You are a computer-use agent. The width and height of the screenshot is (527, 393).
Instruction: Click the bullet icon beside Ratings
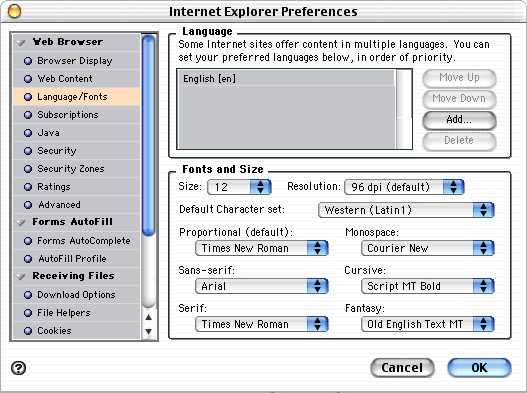(x=28, y=187)
